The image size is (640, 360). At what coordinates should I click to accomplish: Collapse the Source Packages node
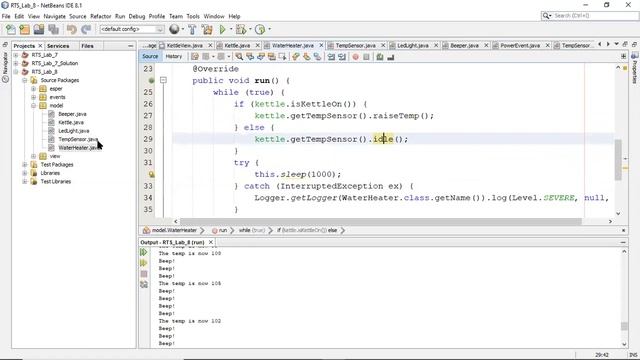point(24,80)
